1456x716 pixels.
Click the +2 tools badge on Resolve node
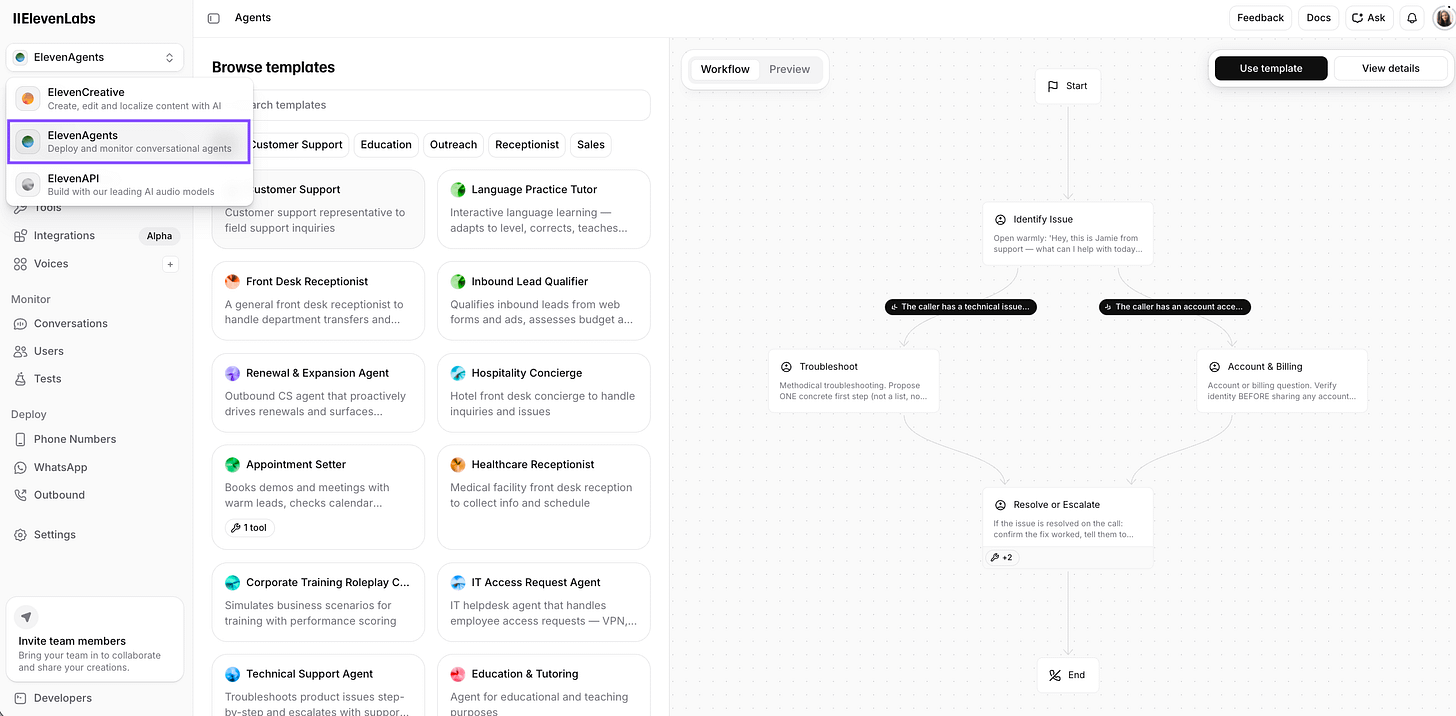(1001, 558)
